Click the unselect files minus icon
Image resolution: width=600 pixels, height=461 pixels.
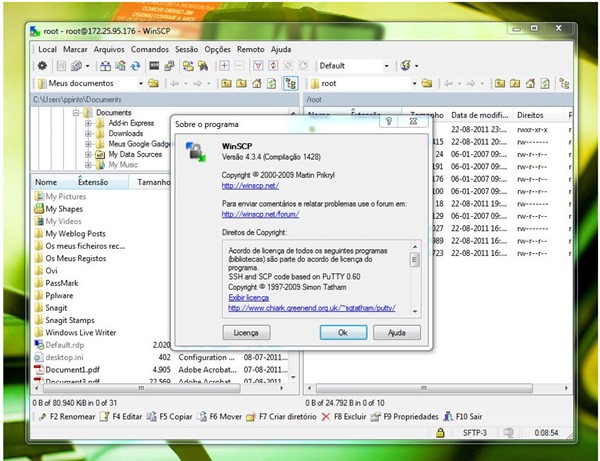pyautogui.click(x=239, y=66)
